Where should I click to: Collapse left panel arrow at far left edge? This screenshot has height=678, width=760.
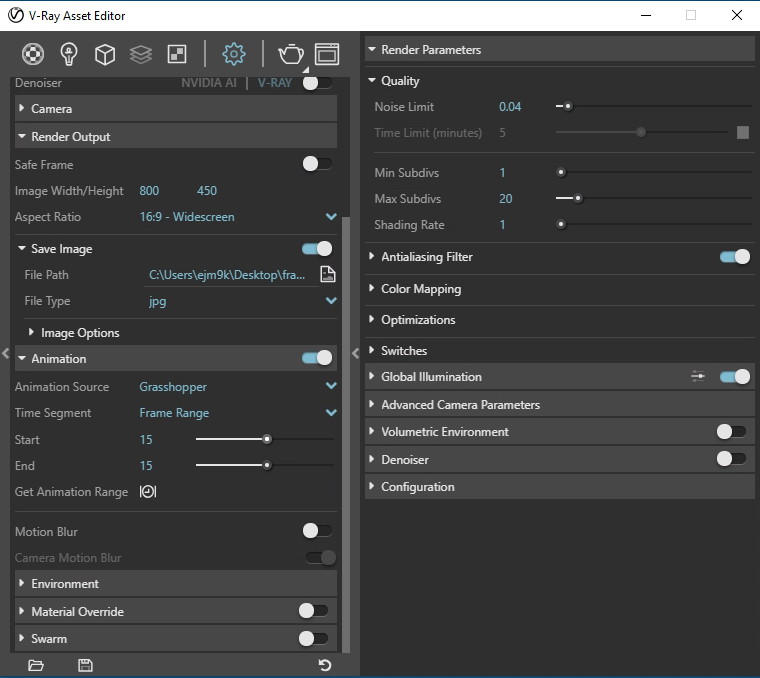click(x=5, y=353)
